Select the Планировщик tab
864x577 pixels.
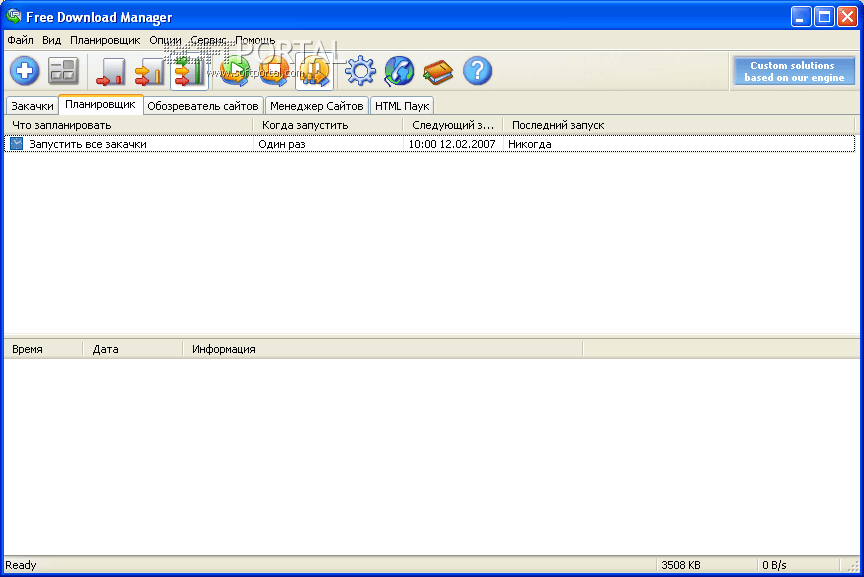[100, 104]
